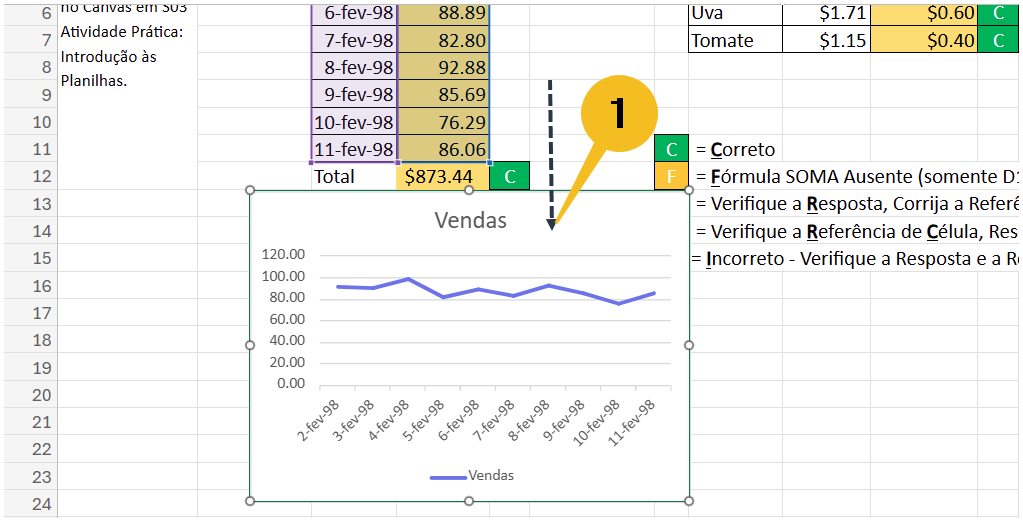Screen dimensions: 1023x522
Task: Select the 5-fev-98 axis label
Action: click(x=427, y=421)
